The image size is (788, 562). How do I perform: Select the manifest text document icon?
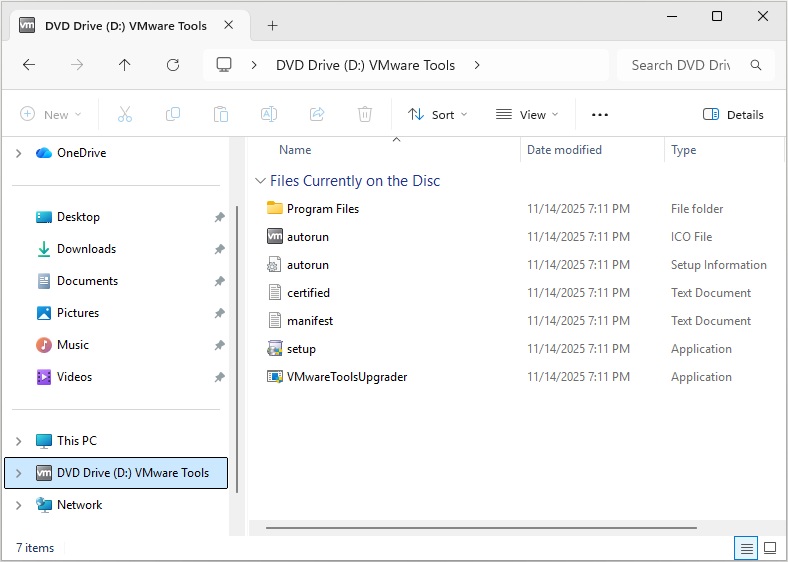coord(274,321)
